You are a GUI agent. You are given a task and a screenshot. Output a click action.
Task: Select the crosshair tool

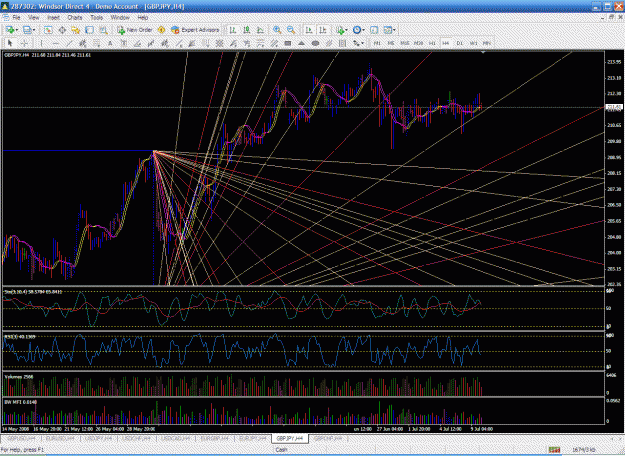[24, 43]
